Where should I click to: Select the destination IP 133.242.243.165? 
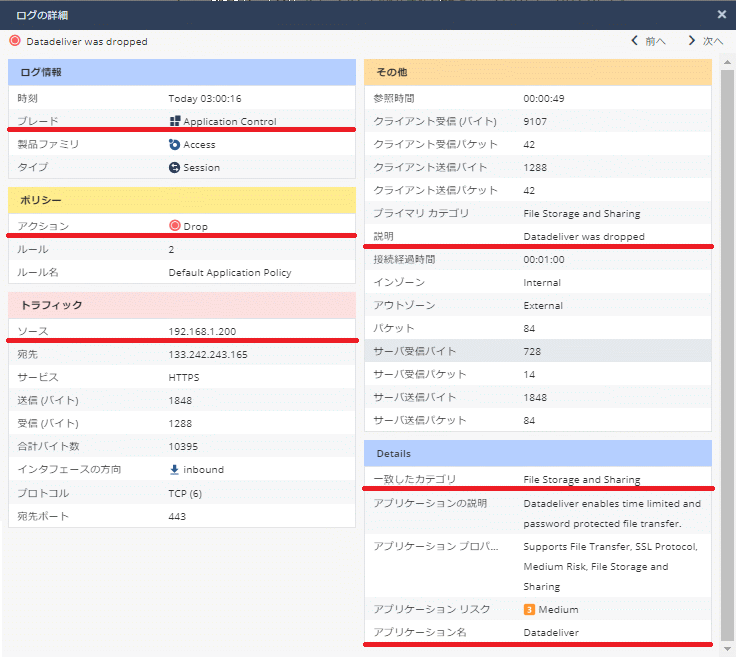207,355
